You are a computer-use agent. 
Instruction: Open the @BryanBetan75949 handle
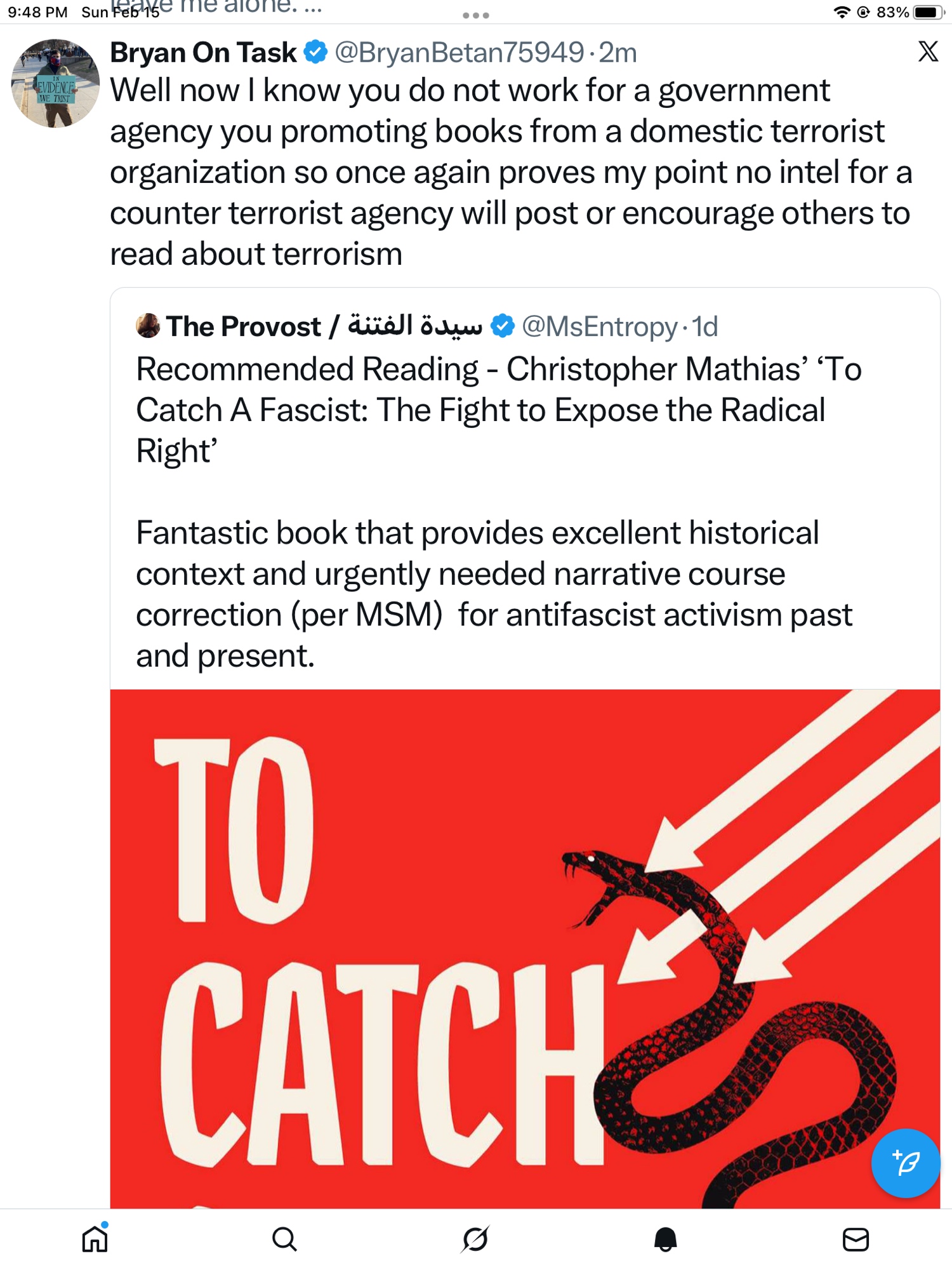[459, 52]
